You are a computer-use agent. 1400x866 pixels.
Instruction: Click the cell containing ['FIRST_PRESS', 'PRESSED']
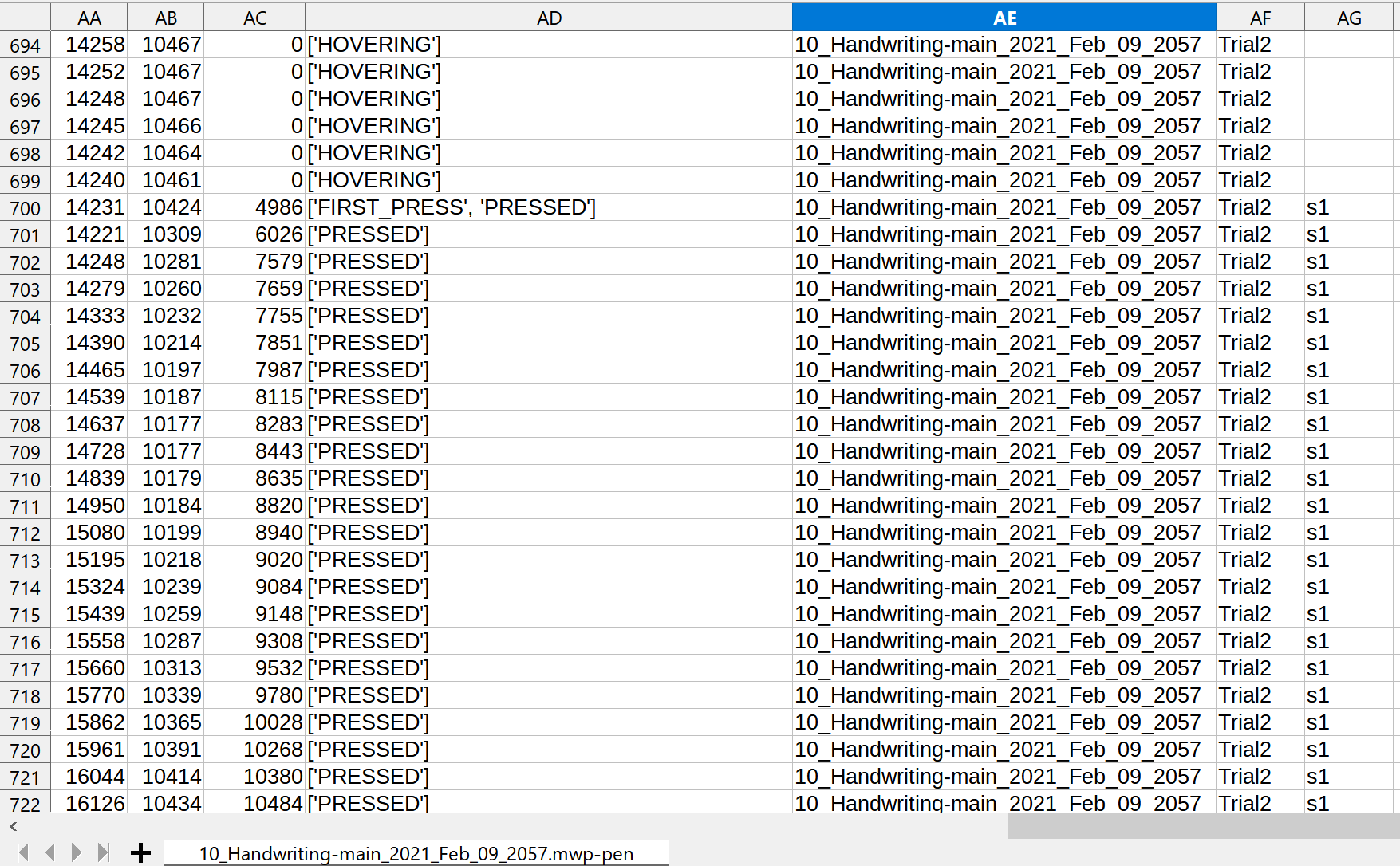(x=549, y=207)
